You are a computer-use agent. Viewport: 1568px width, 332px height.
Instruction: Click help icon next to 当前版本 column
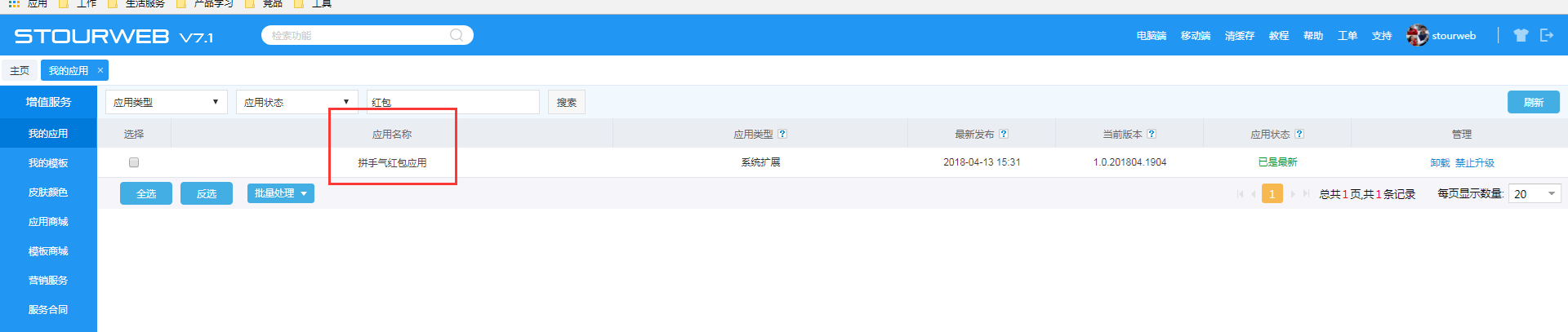click(x=1151, y=134)
